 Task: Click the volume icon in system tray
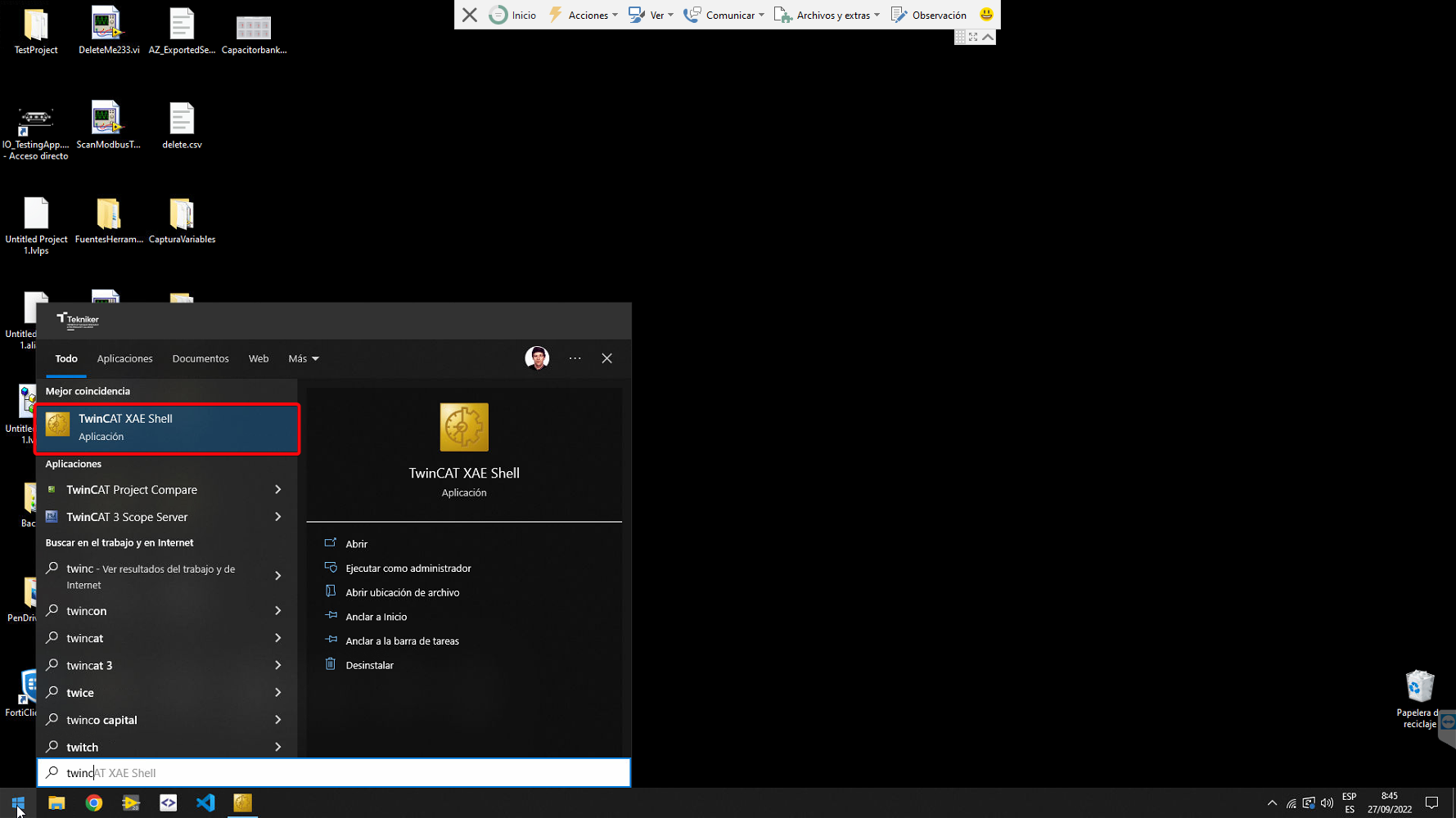[x=1327, y=803]
